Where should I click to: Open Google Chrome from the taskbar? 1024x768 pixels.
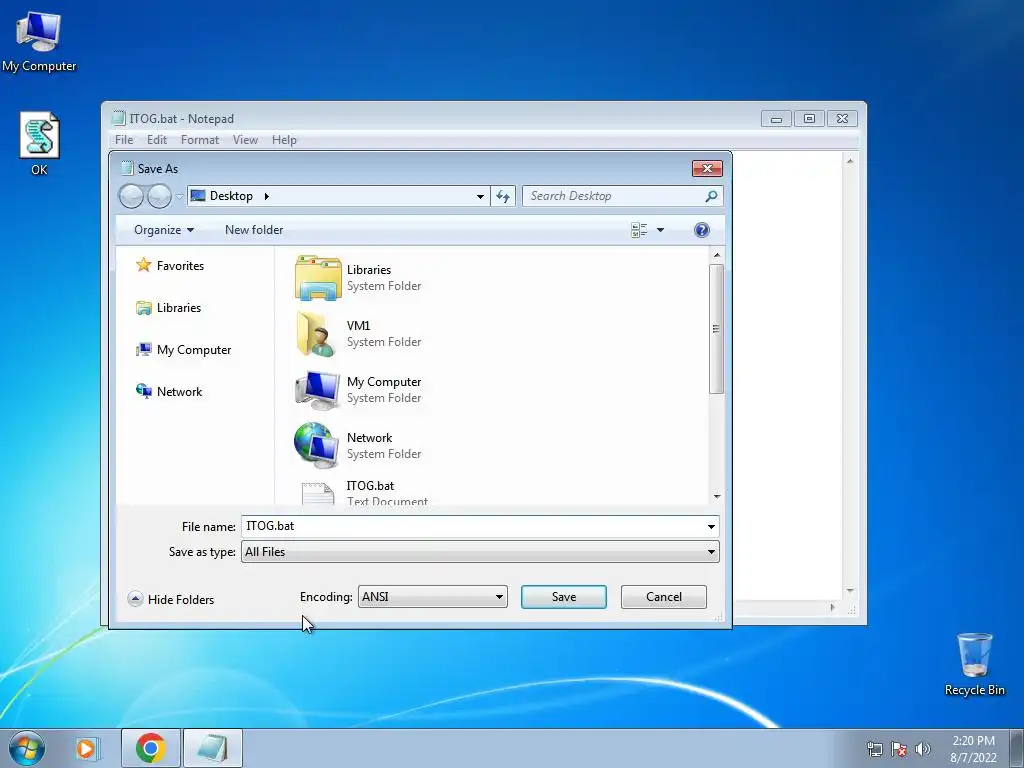150,748
